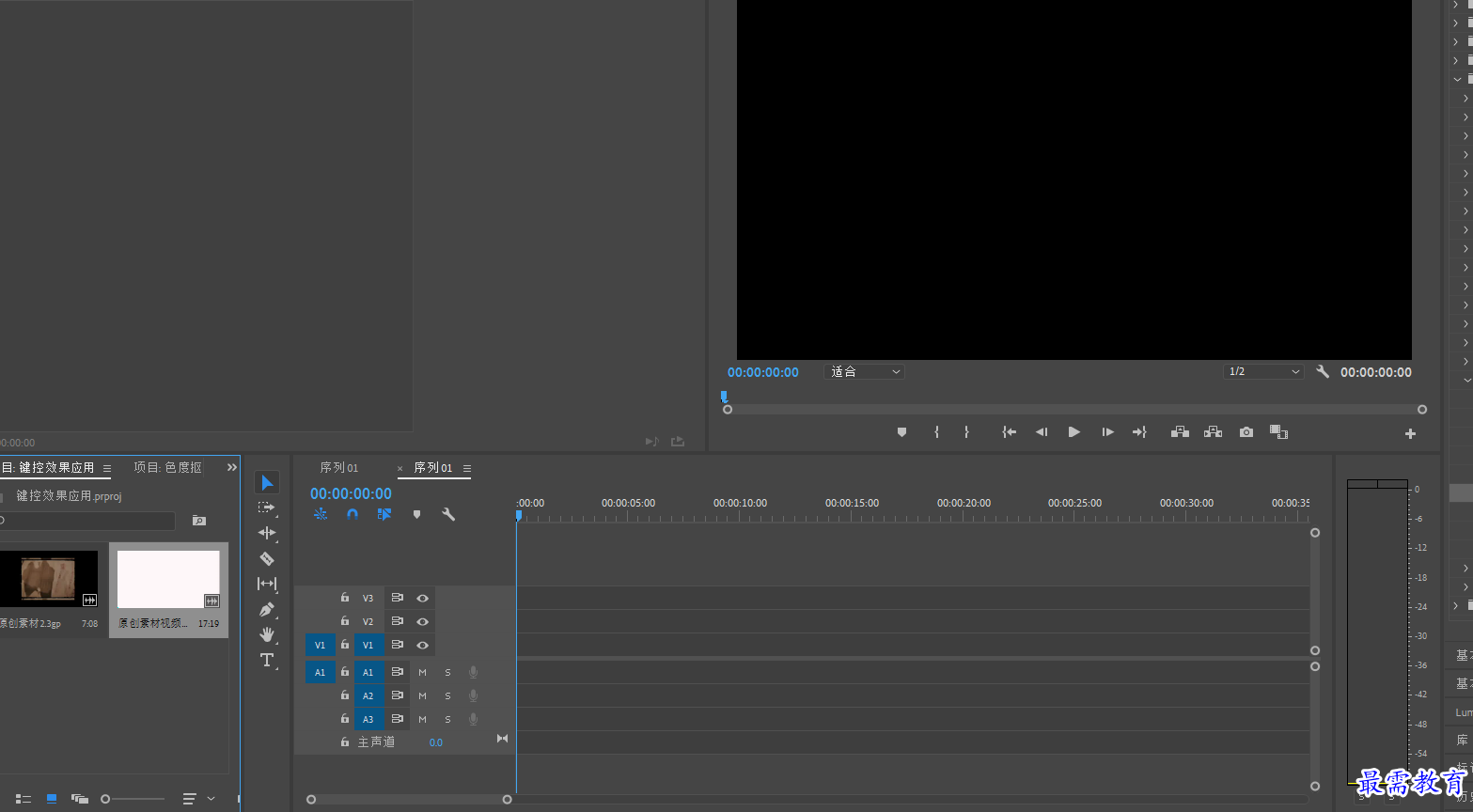The height and width of the screenshot is (812, 1473).
Task: Show overflow project tabs chevron
Action: click(x=231, y=467)
